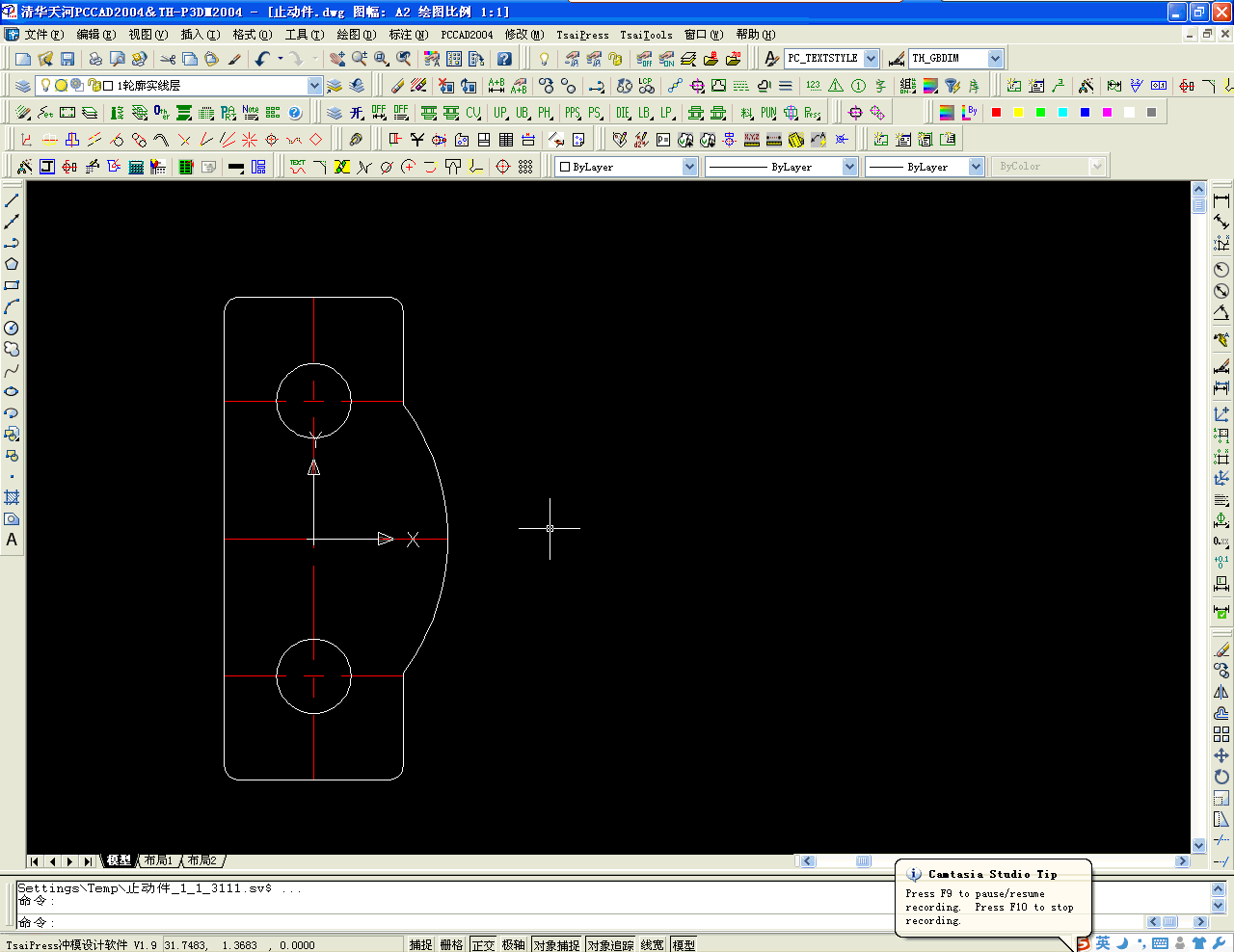Toggle 捕捉 snap mode in status bar
The height and width of the screenshot is (952, 1234).
pyautogui.click(x=420, y=945)
